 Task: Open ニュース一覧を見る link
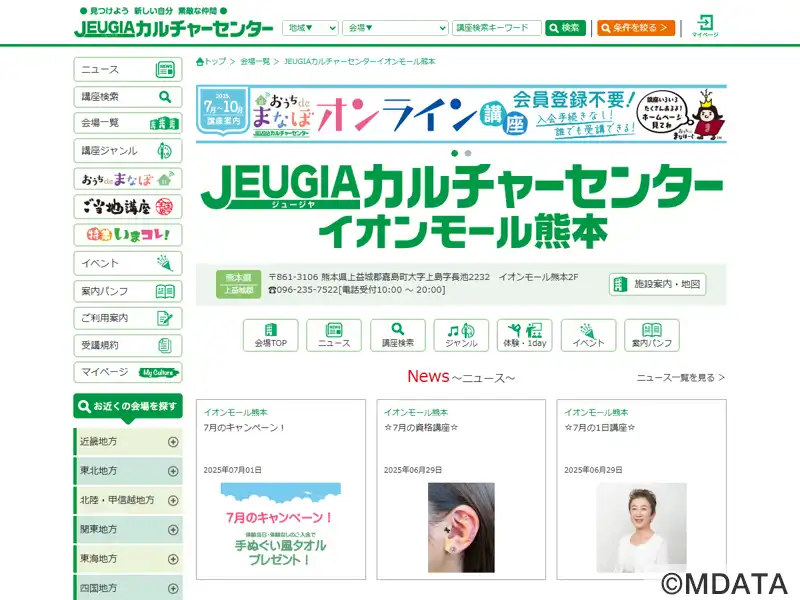pyautogui.click(x=681, y=378)
